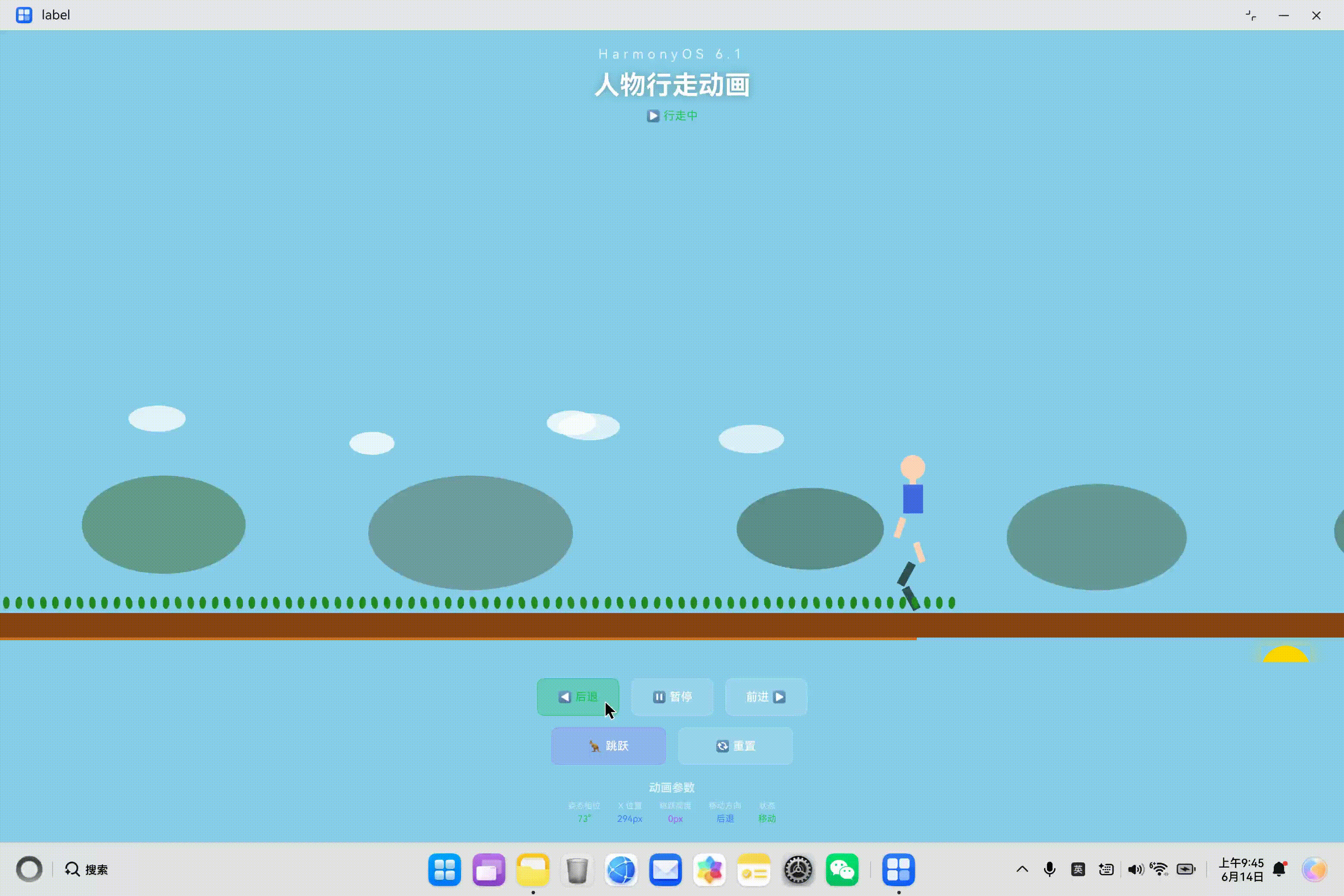Click the label app icon in title bar
The width and height of the screenshot is (1344, 896).
coord(24,15)
